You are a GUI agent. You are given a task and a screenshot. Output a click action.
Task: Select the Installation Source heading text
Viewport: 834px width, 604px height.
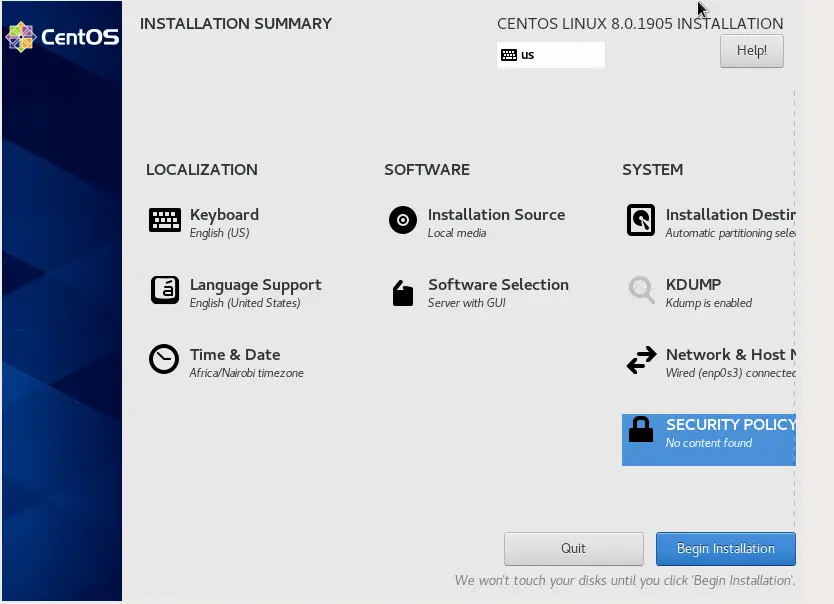click(496, 215)
